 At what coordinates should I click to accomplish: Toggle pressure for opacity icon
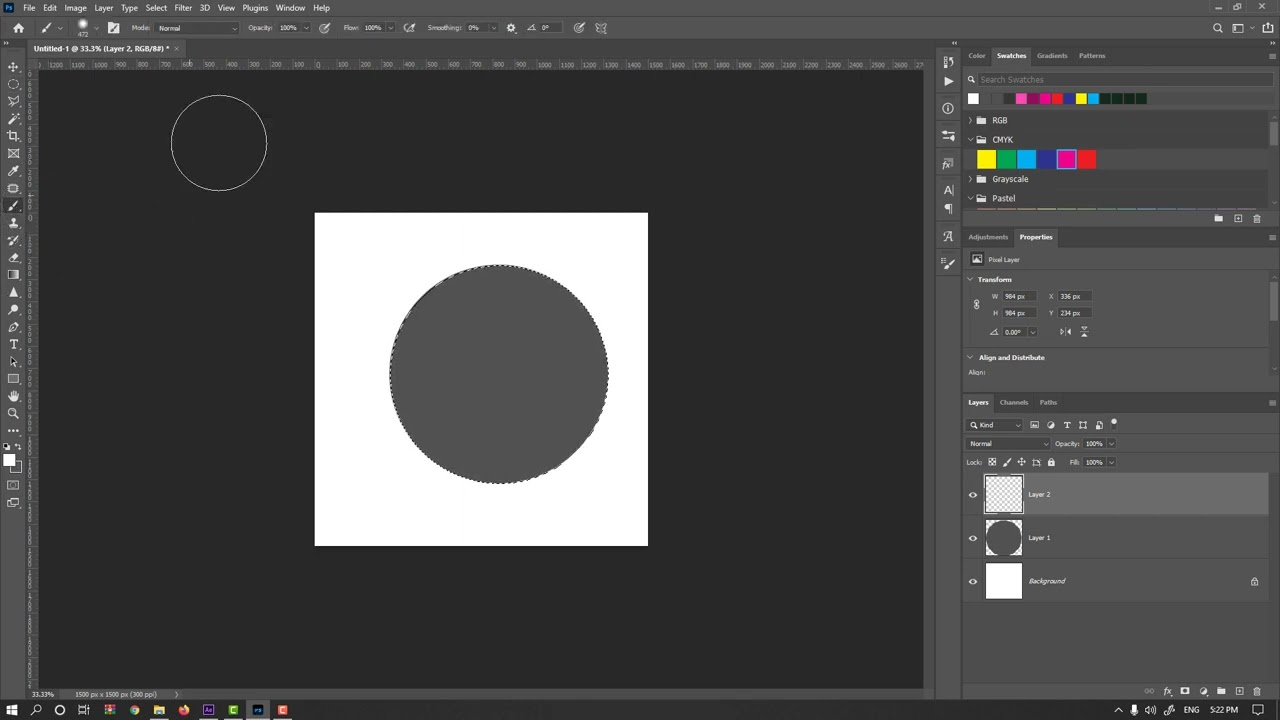[324, 28]
